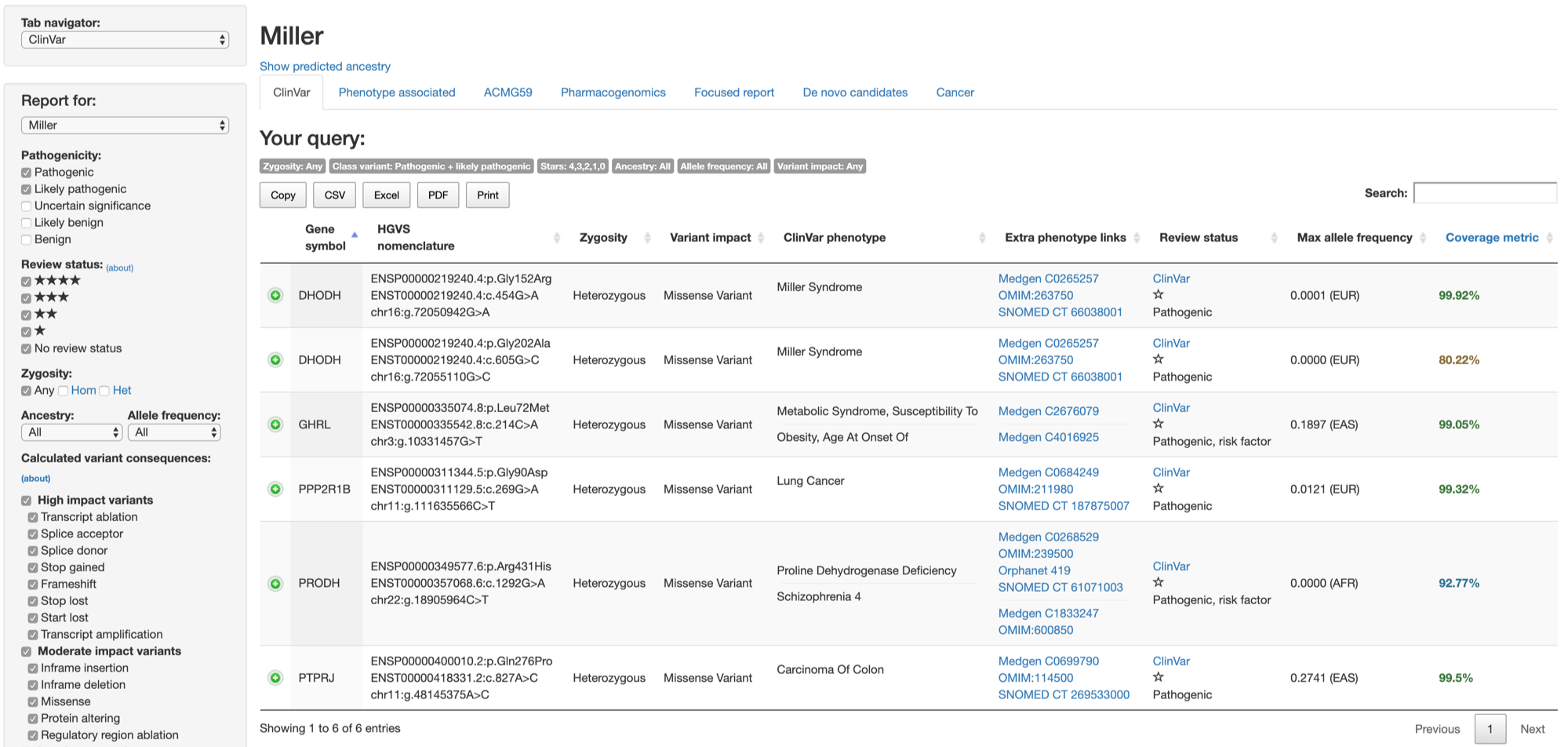Viewport: 1568px width, 747px height.
Task: Expand the DHODH Gly202Ala row details
Action: [275, 360]
